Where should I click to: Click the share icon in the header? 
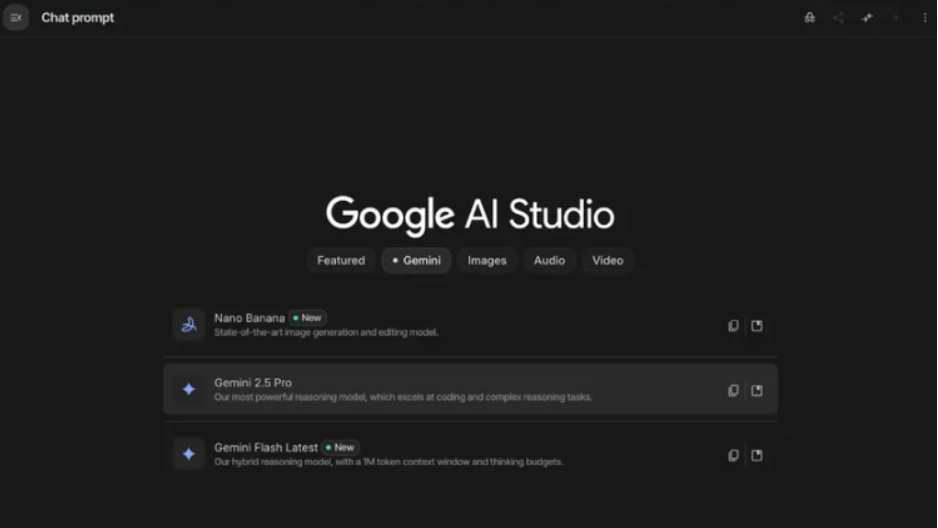click(x=838, y=17)
